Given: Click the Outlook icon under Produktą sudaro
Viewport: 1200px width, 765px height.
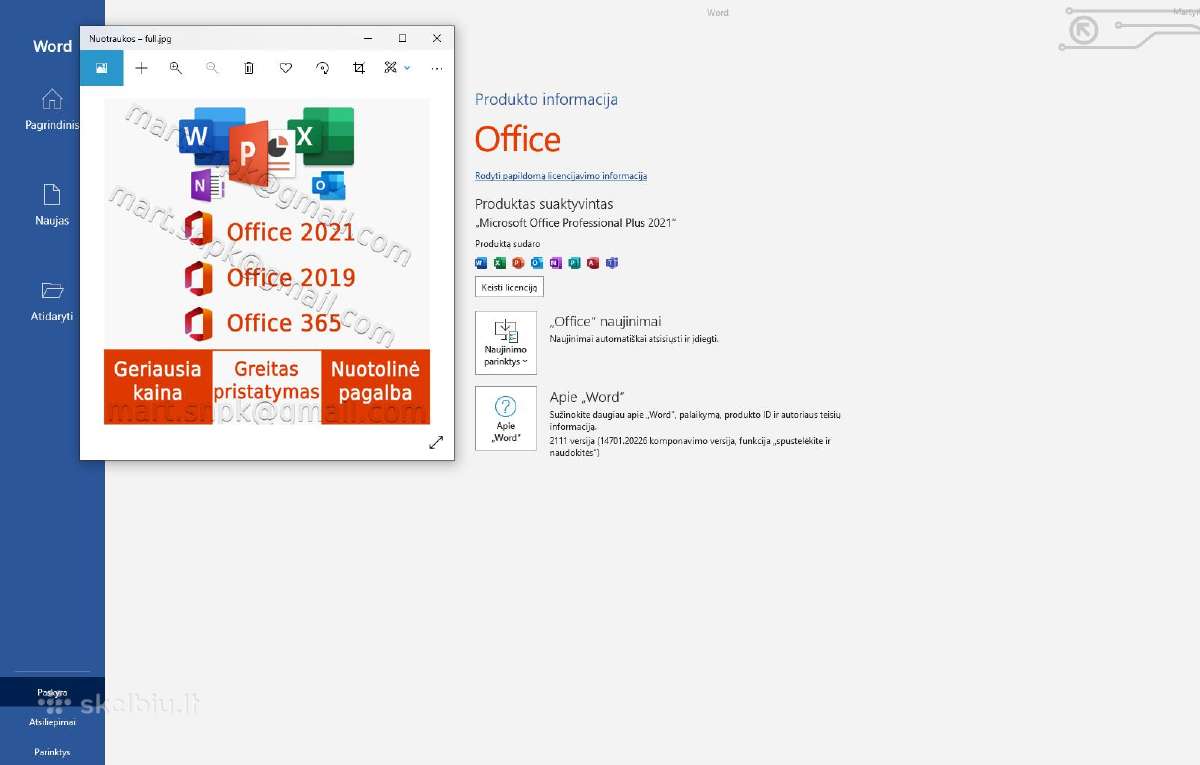Looking at the screenshot, I should pos(537,263).
